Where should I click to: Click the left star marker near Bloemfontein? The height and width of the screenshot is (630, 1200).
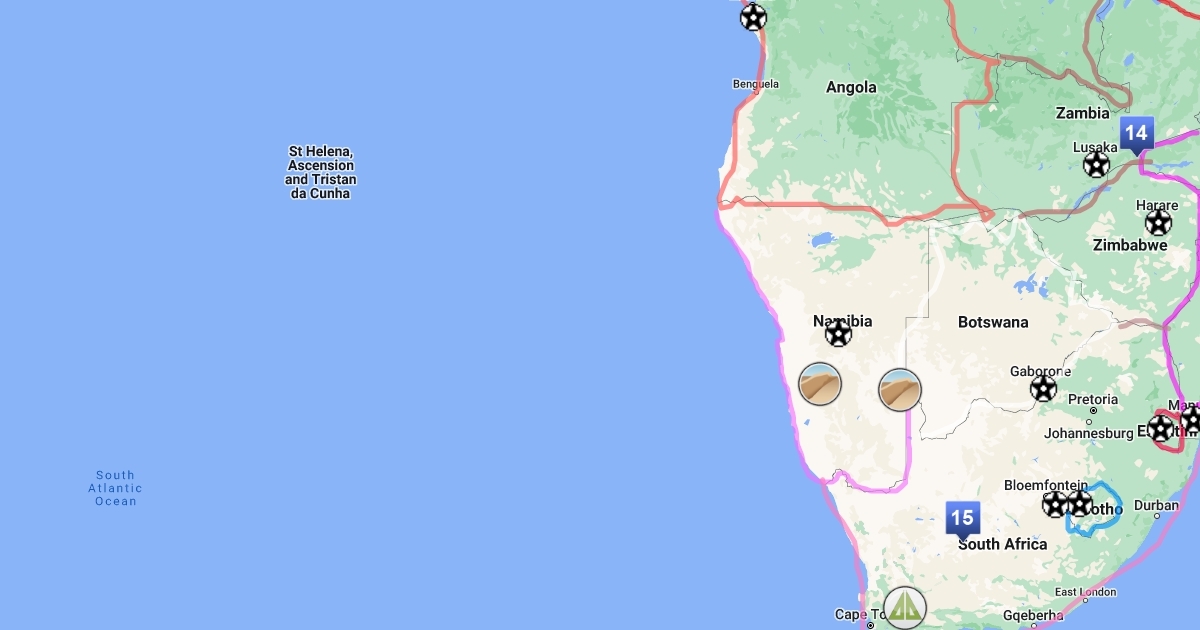tap(1055, 504)
